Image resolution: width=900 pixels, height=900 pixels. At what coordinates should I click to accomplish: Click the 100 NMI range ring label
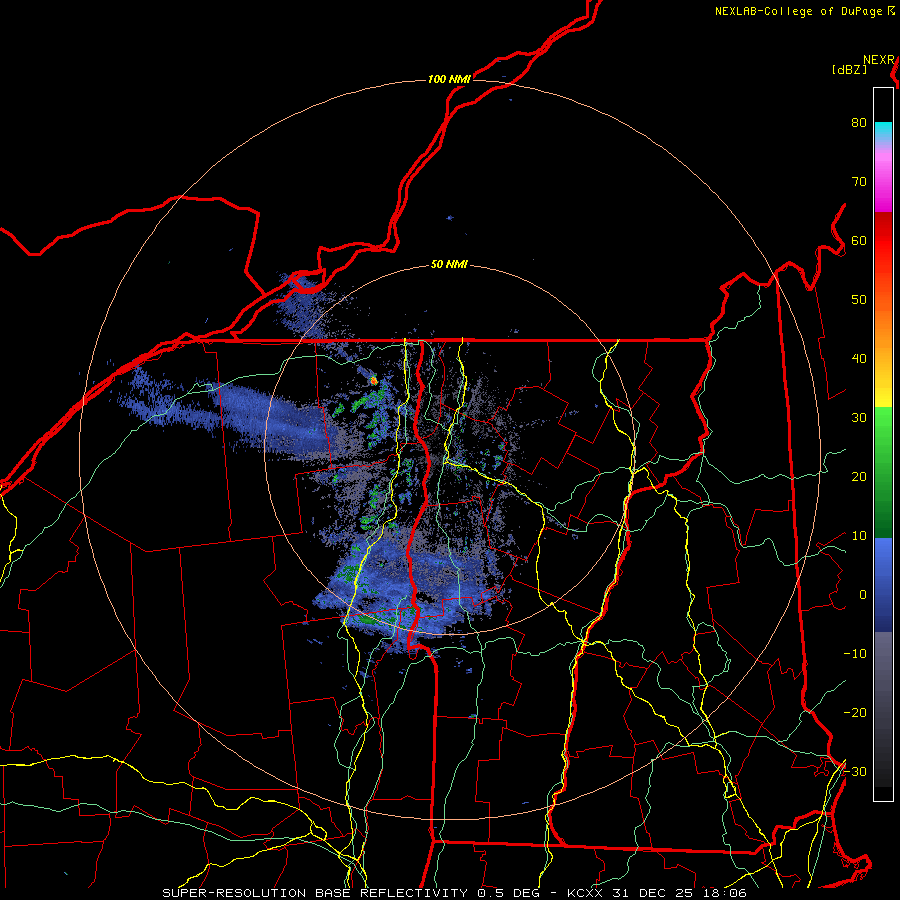tap(449, 79)
